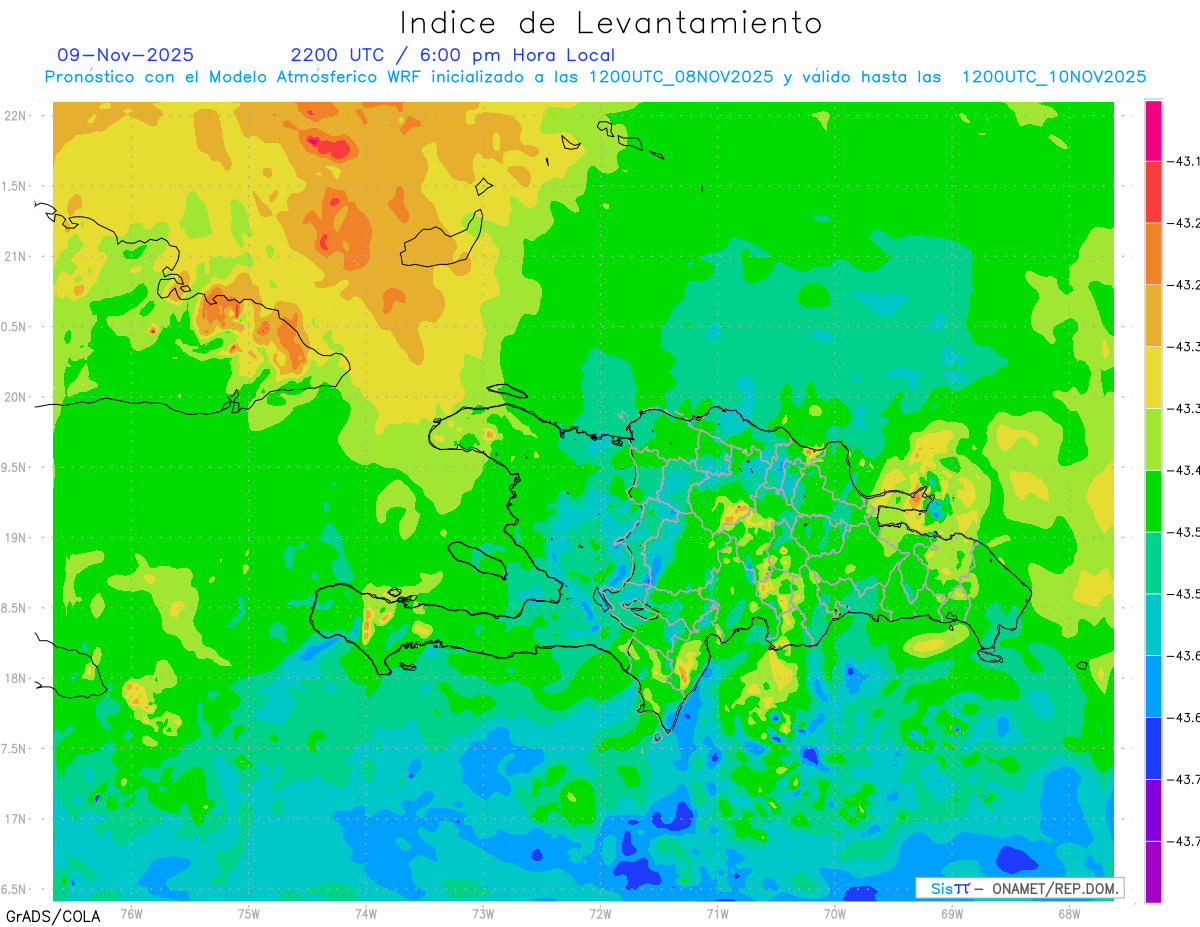Pick the red swatch on the color scale

point(1153,192)
